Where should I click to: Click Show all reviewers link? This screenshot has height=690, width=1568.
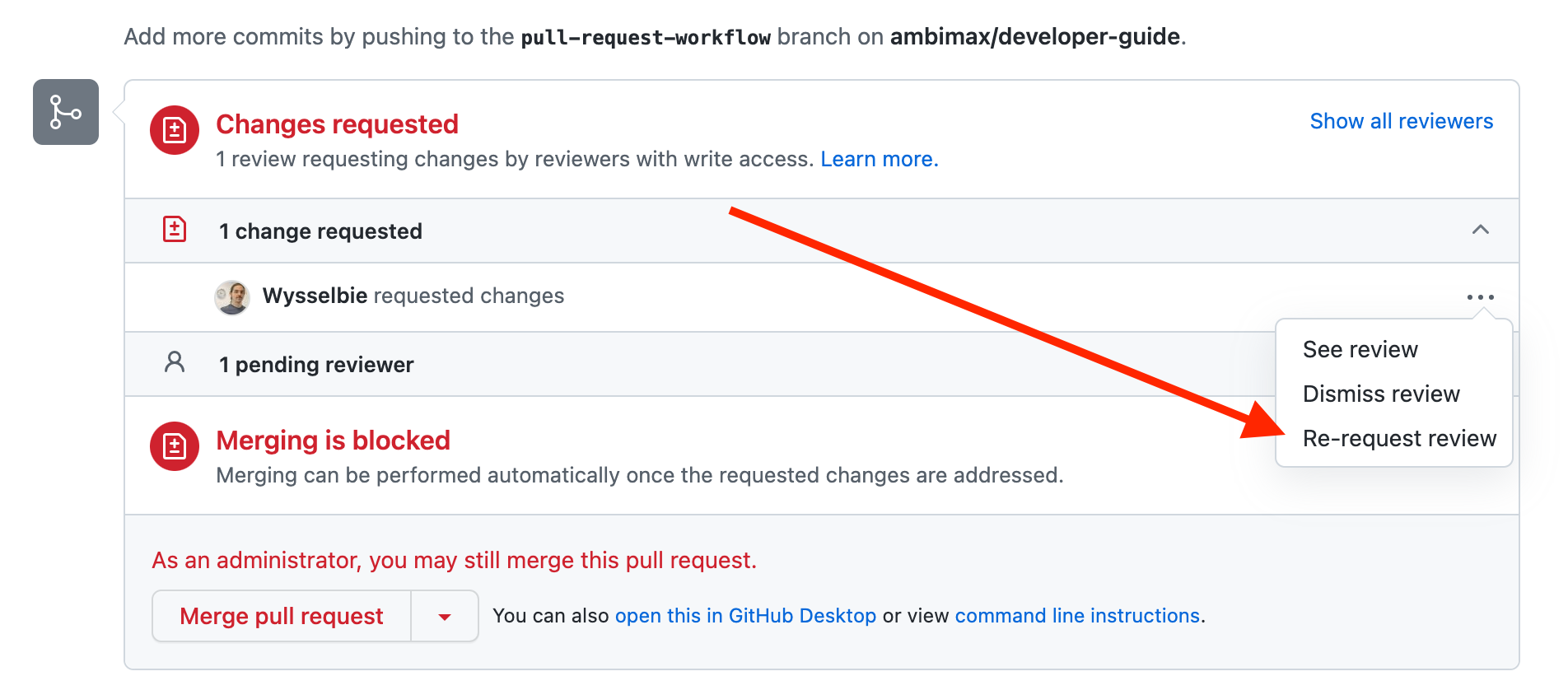click(1401, 121)
